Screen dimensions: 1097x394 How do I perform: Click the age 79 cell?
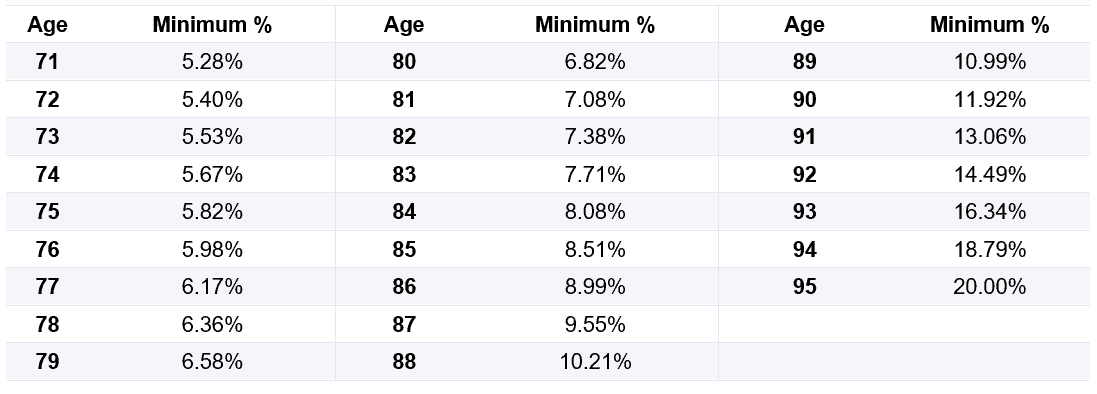pyautogui.click(x=47, y=362)
